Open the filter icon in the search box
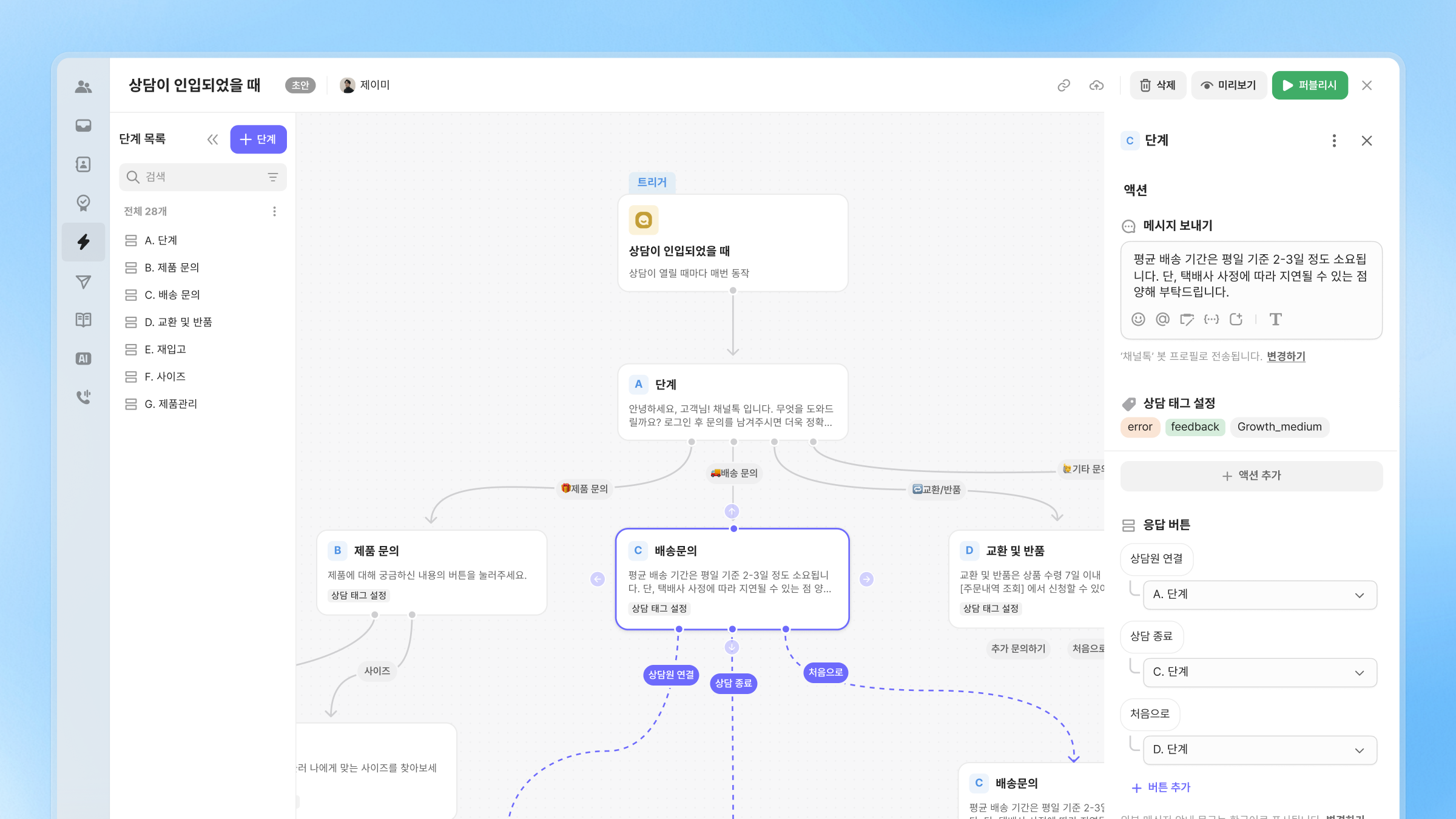Image resolution: width=1456 pixels, height=819 pixels. [272, 177]
